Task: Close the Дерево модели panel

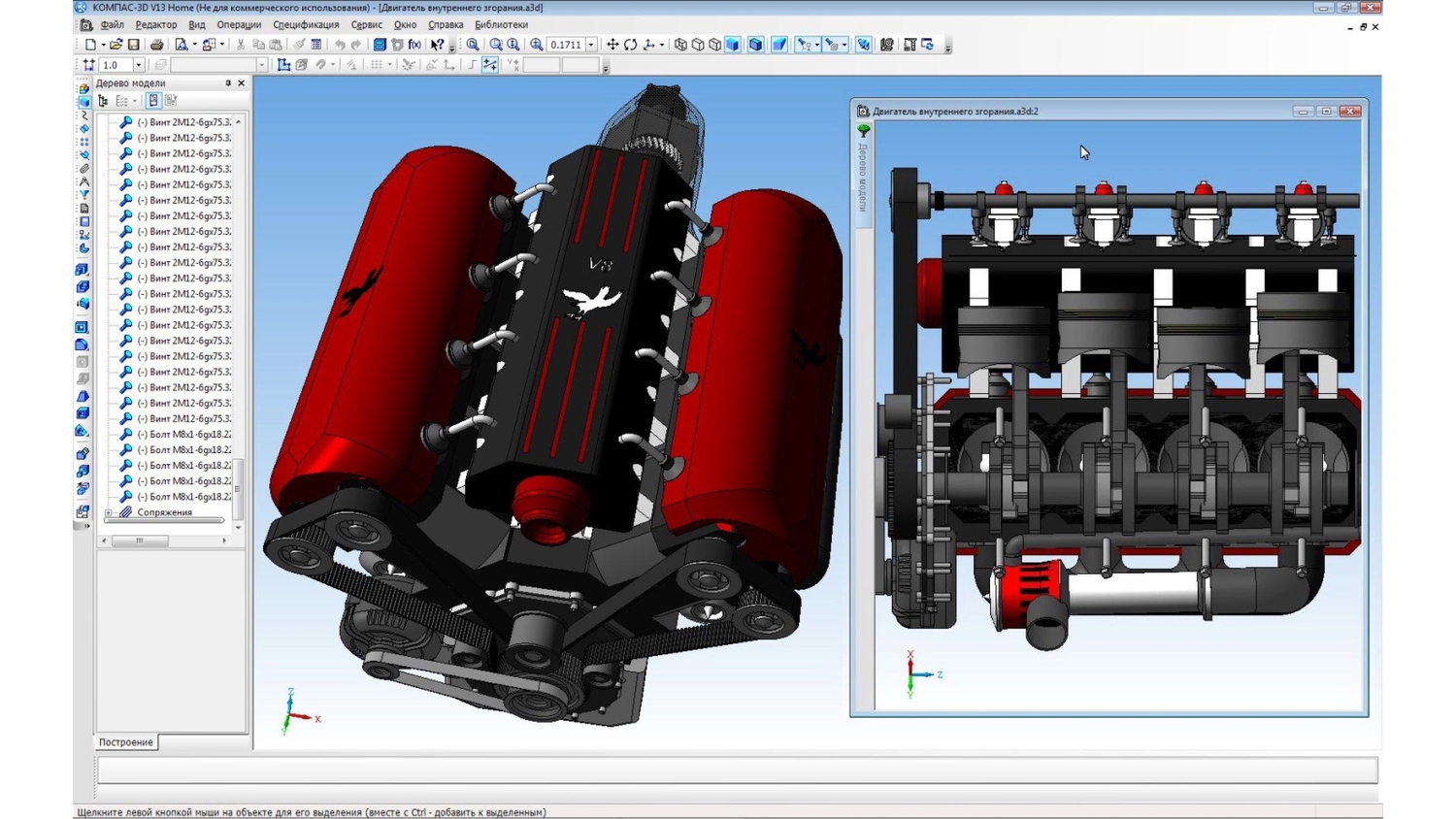Action: [242, 83]
